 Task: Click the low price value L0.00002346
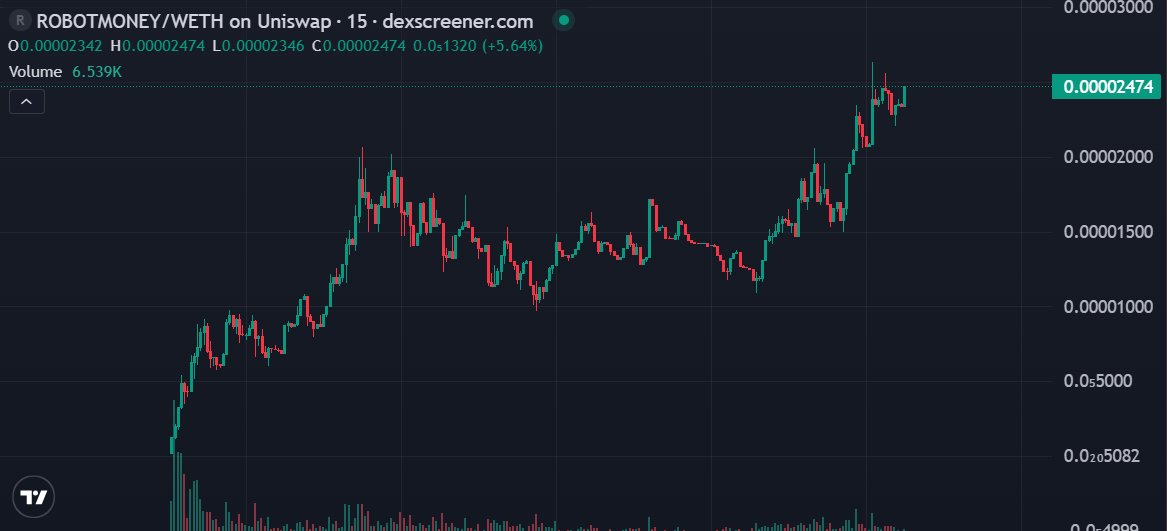[258, 46]
